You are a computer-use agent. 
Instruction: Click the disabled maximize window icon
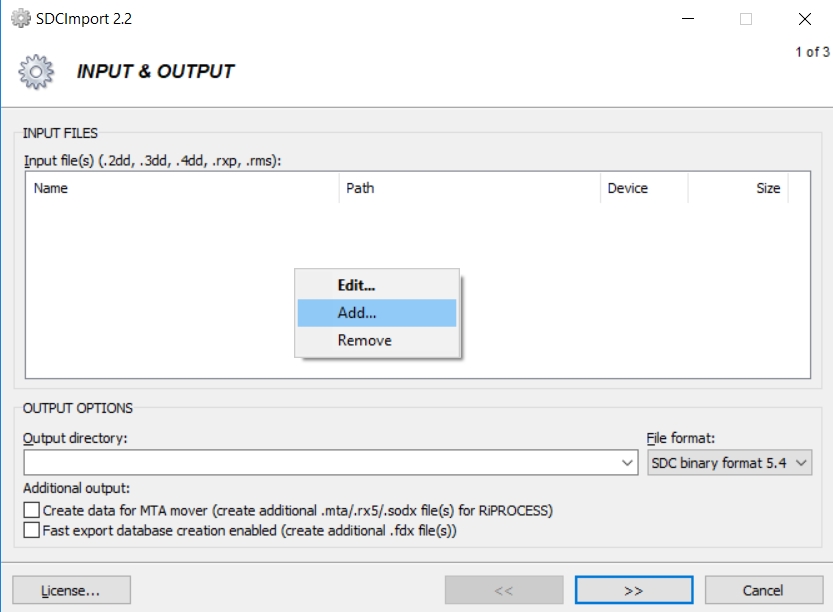click(746, 19)
